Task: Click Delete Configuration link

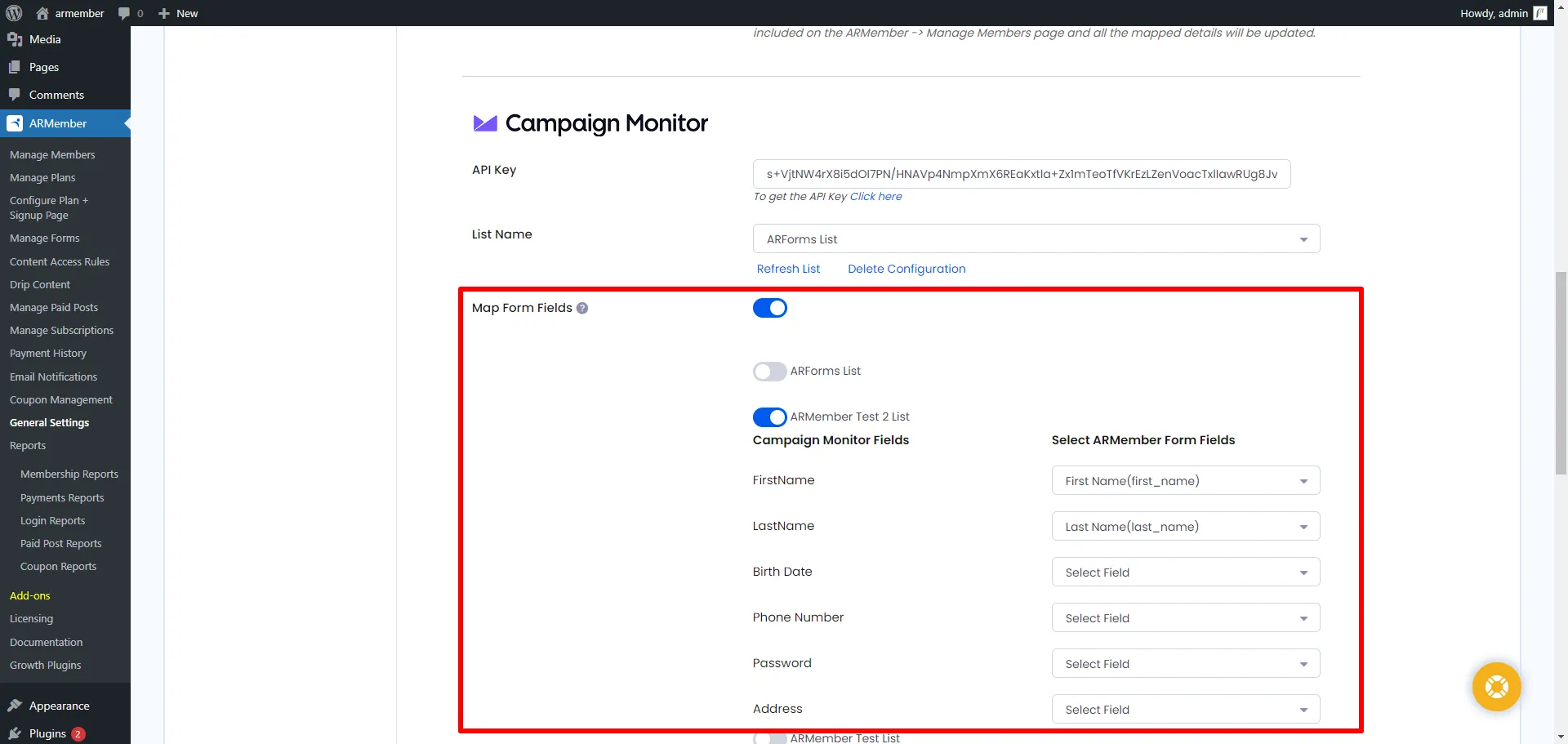Action: pyautogui.click(x=906, y=269)
